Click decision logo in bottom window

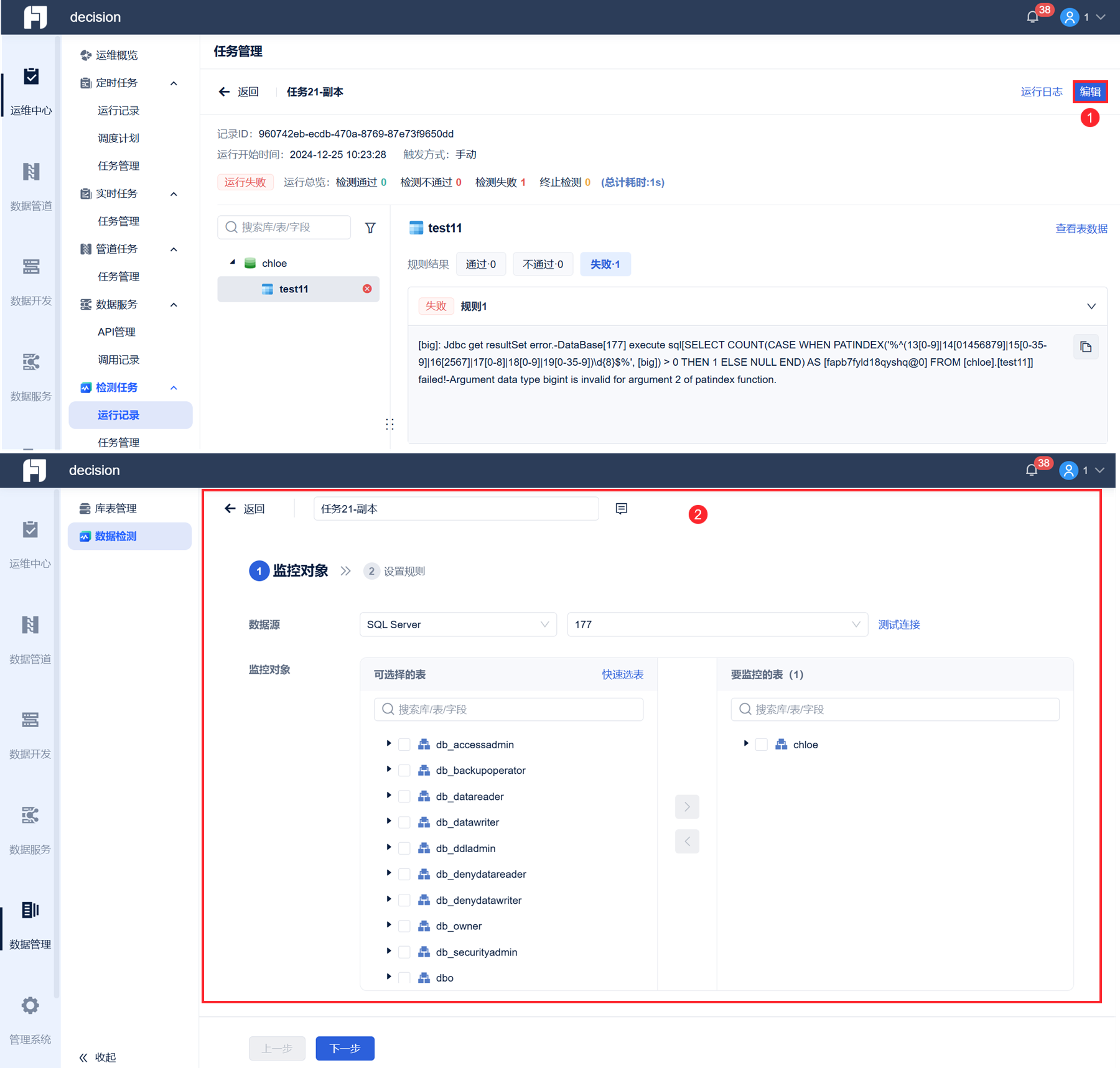click(x=34, y=470)
